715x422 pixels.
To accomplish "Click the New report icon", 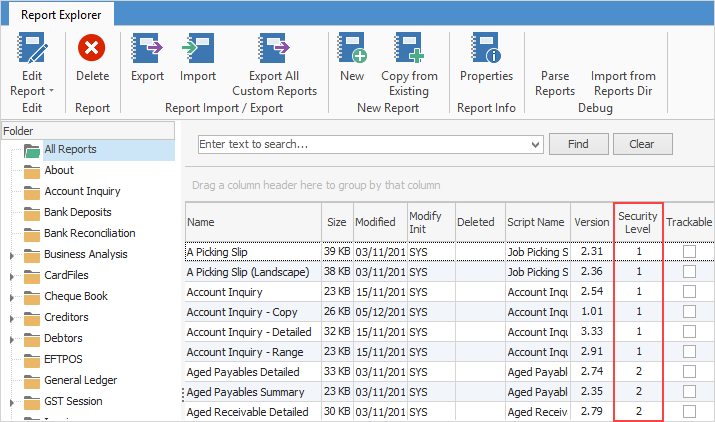I will (352, 48).
